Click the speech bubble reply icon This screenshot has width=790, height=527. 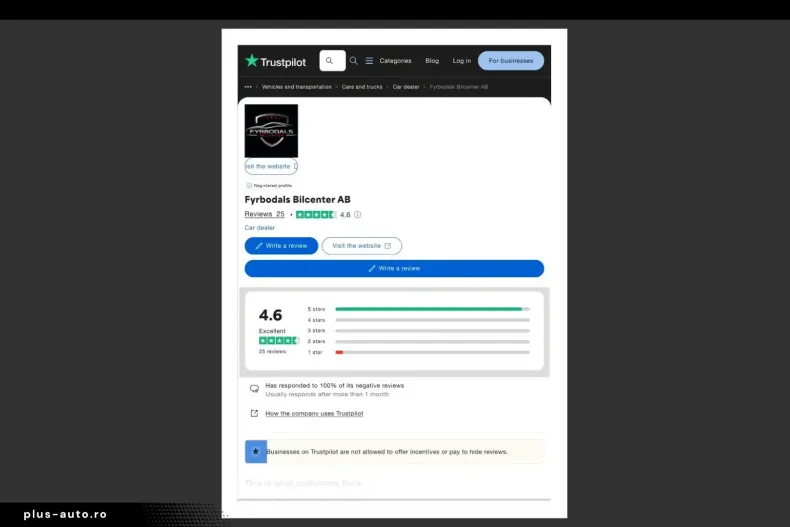(x=254, y=389)
